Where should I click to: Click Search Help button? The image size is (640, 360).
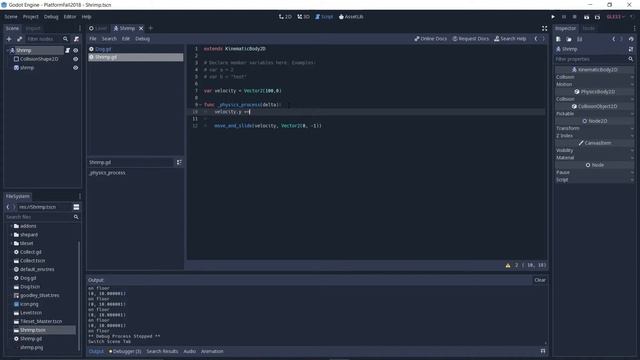click(x=510, y=39)
